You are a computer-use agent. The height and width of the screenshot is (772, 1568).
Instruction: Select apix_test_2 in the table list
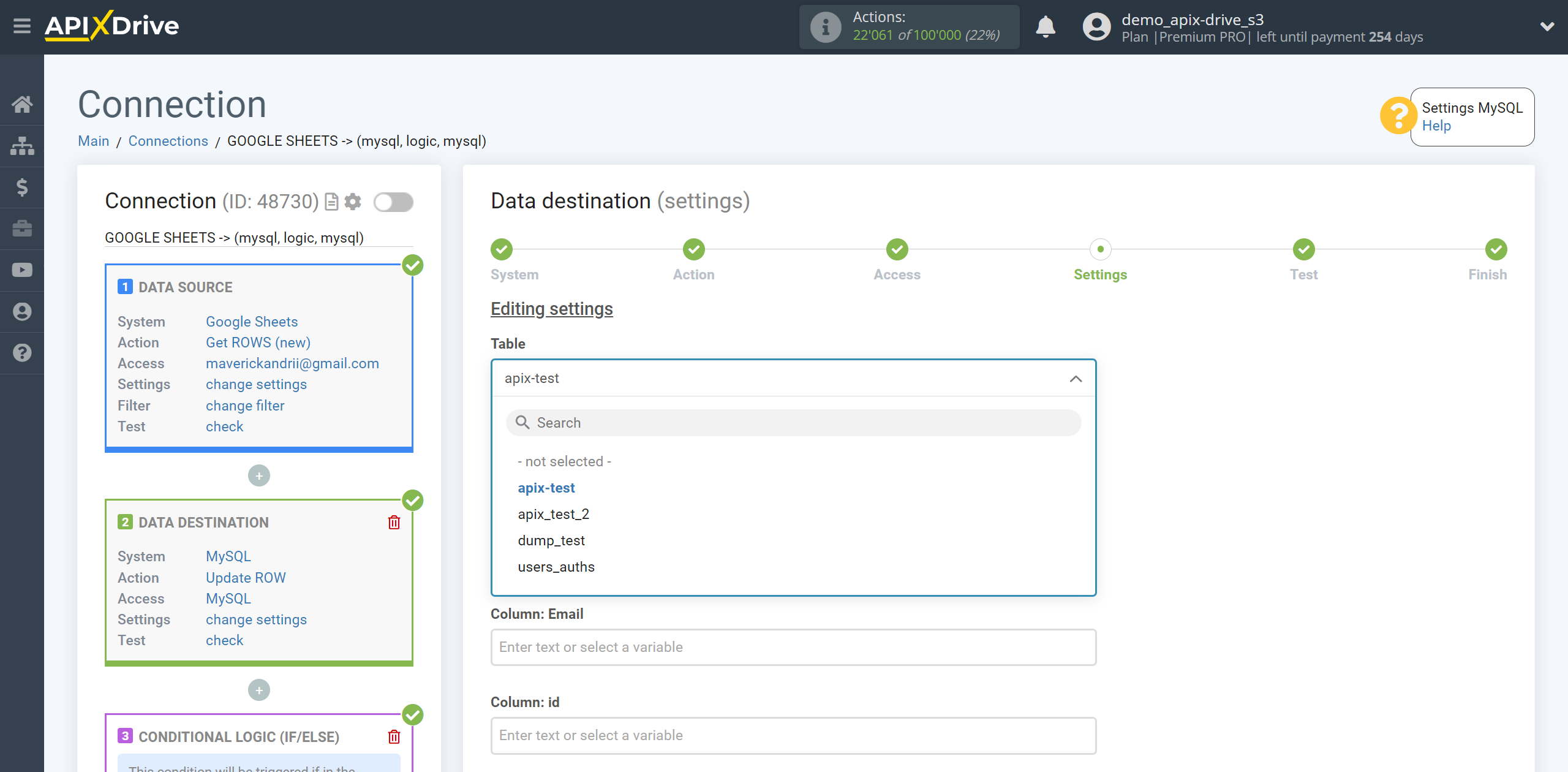point(553,514)
